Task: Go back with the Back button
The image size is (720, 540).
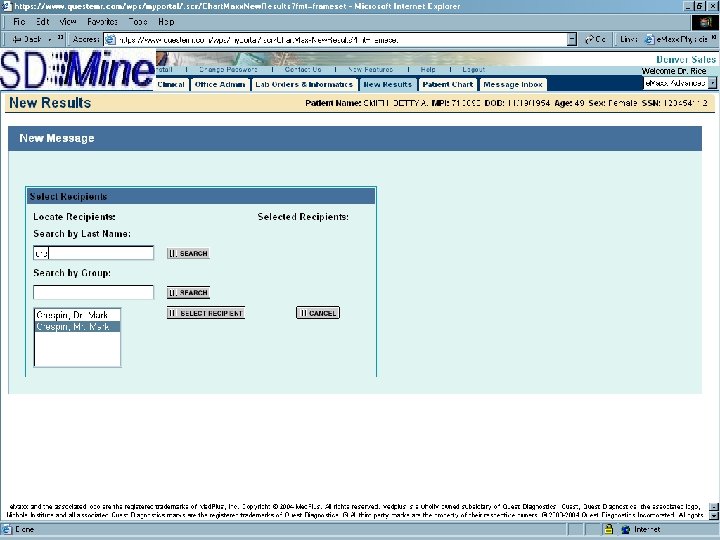Action: [x=28, y=39]
